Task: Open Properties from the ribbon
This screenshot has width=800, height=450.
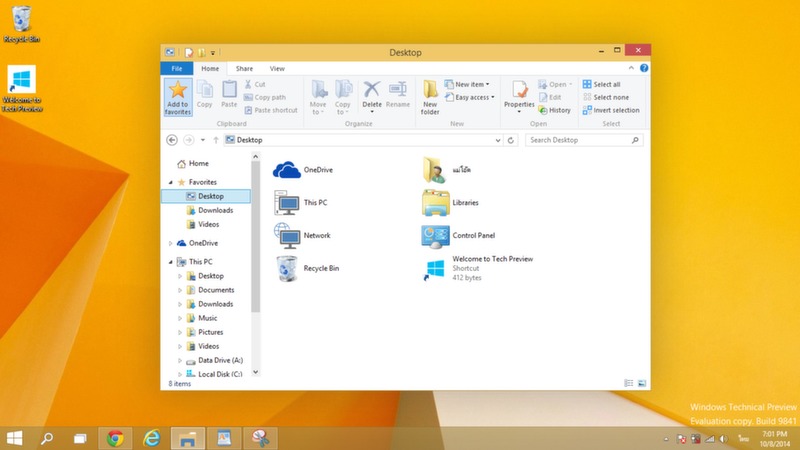Action: (519, 96)
